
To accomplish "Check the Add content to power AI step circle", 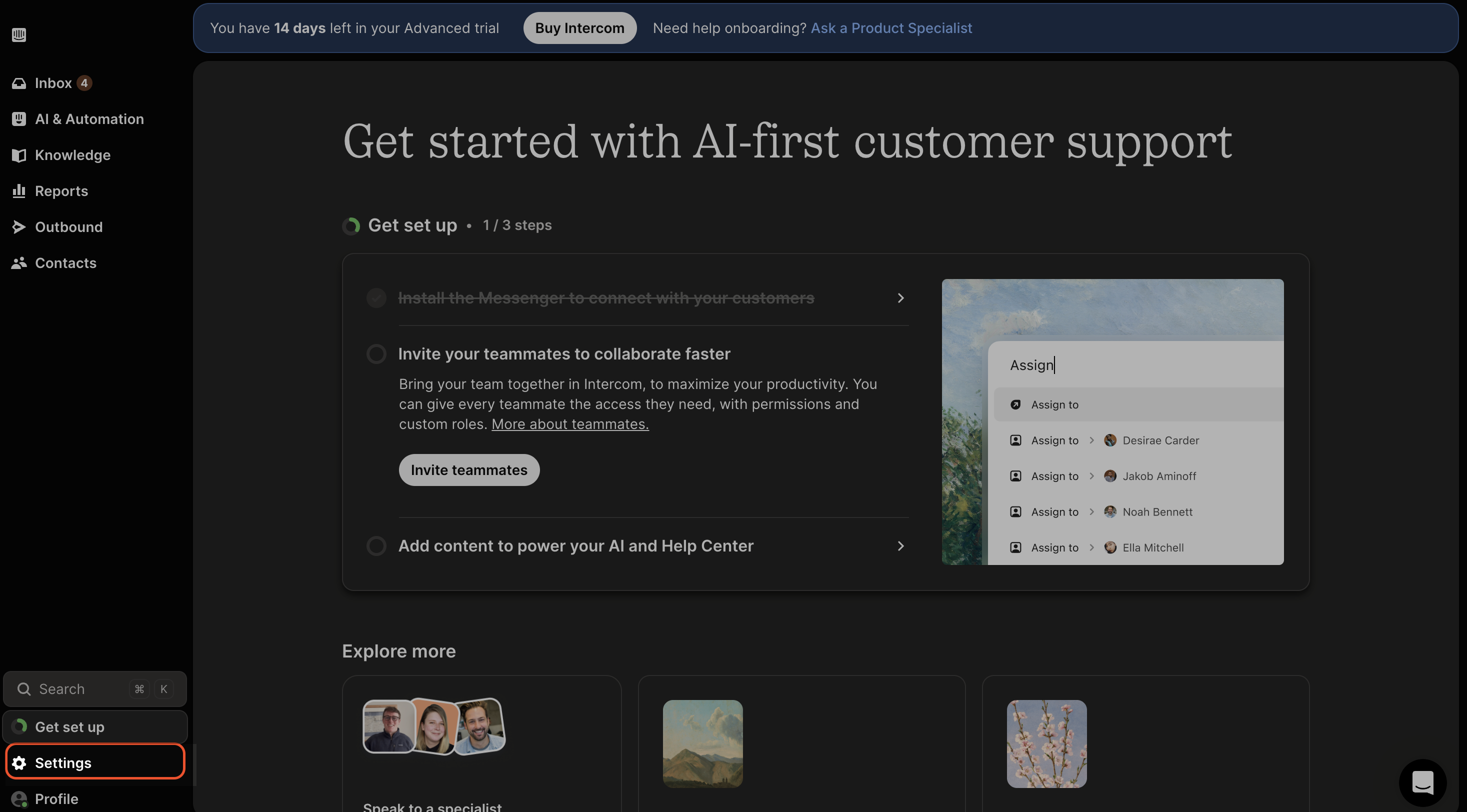I will (376, 545).
